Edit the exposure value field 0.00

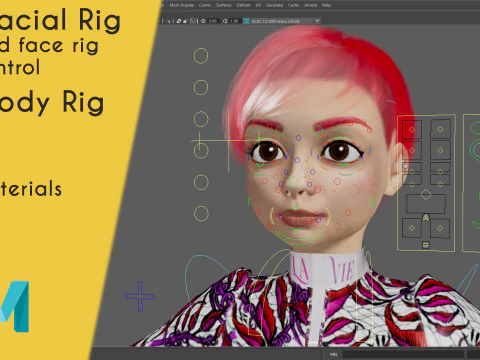tap(213, 21)
